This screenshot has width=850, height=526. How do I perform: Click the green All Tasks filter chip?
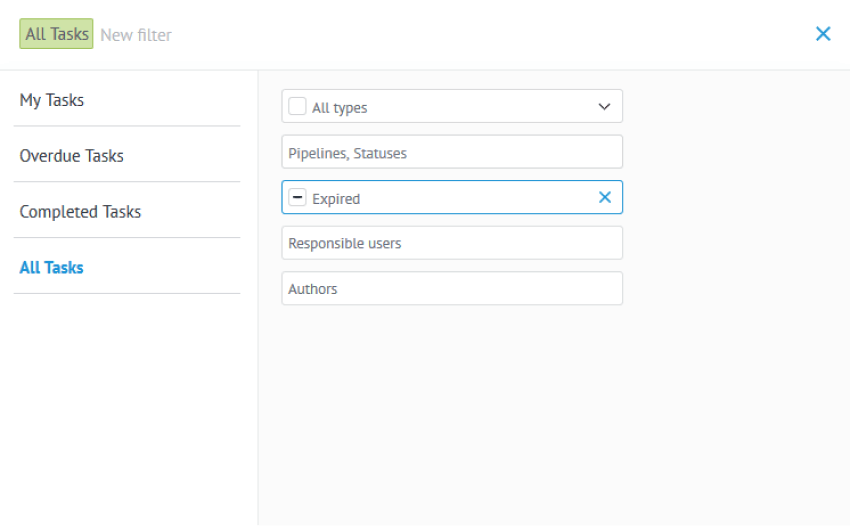coord(56,34)
